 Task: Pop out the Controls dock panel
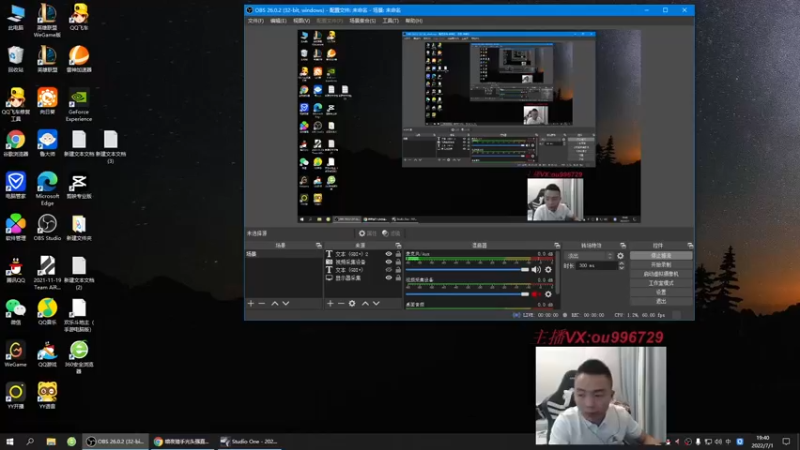(690, 245)
